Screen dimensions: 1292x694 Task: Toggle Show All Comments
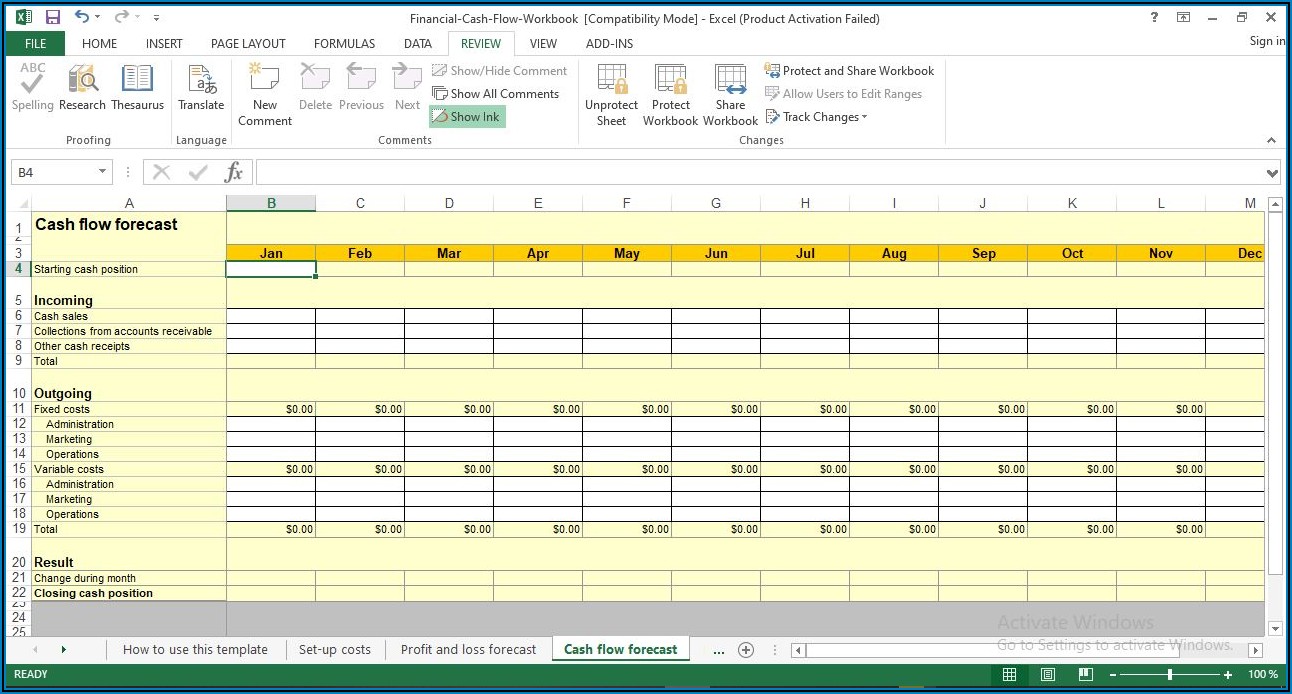click(x=496, y=94)
